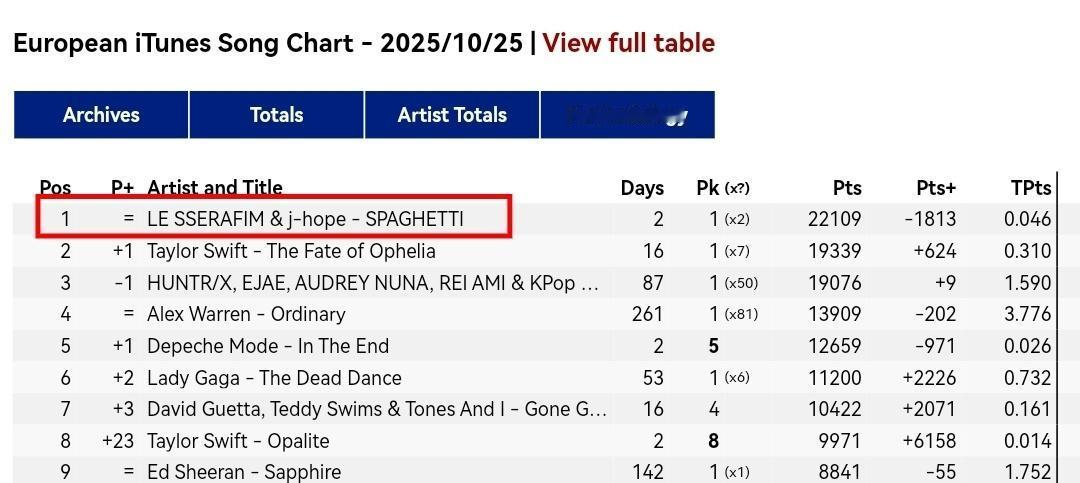1080x483 pixels.
Task: Click the TPts column header
Action: pos(1031,188)
